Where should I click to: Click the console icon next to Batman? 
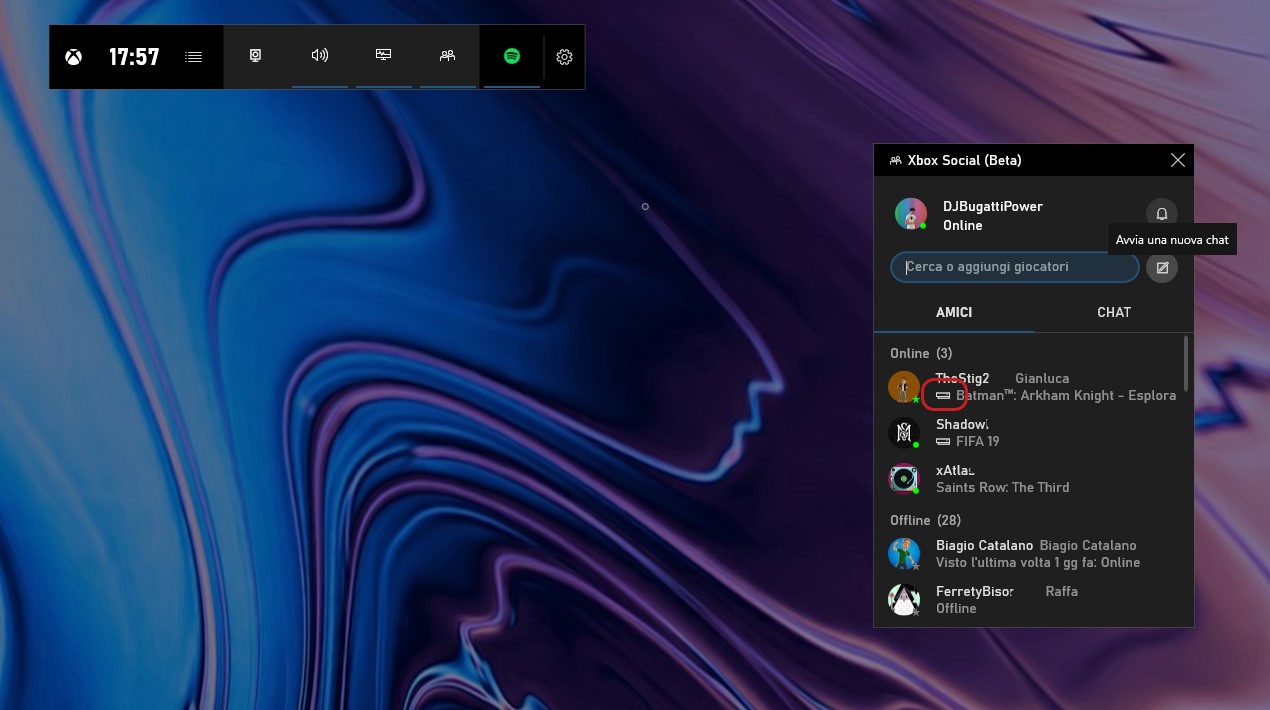pyautogui.click(x=943, y=395)
